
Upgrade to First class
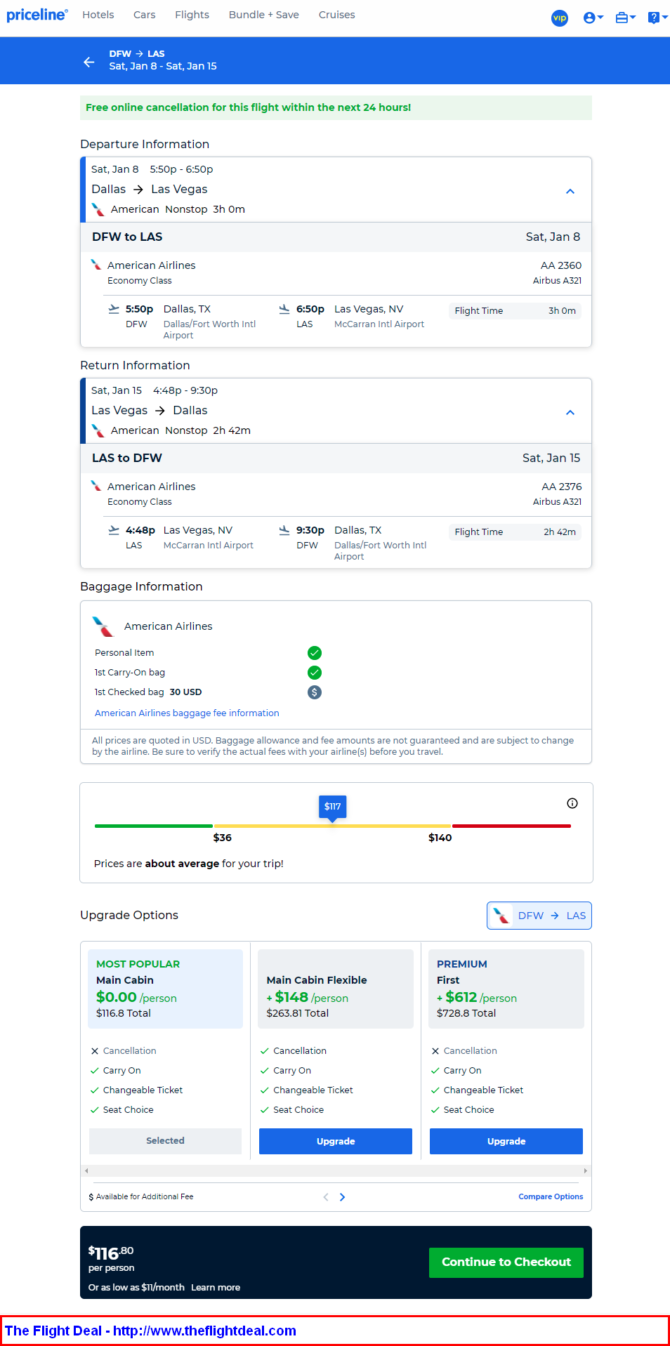tap(506, 1141)
